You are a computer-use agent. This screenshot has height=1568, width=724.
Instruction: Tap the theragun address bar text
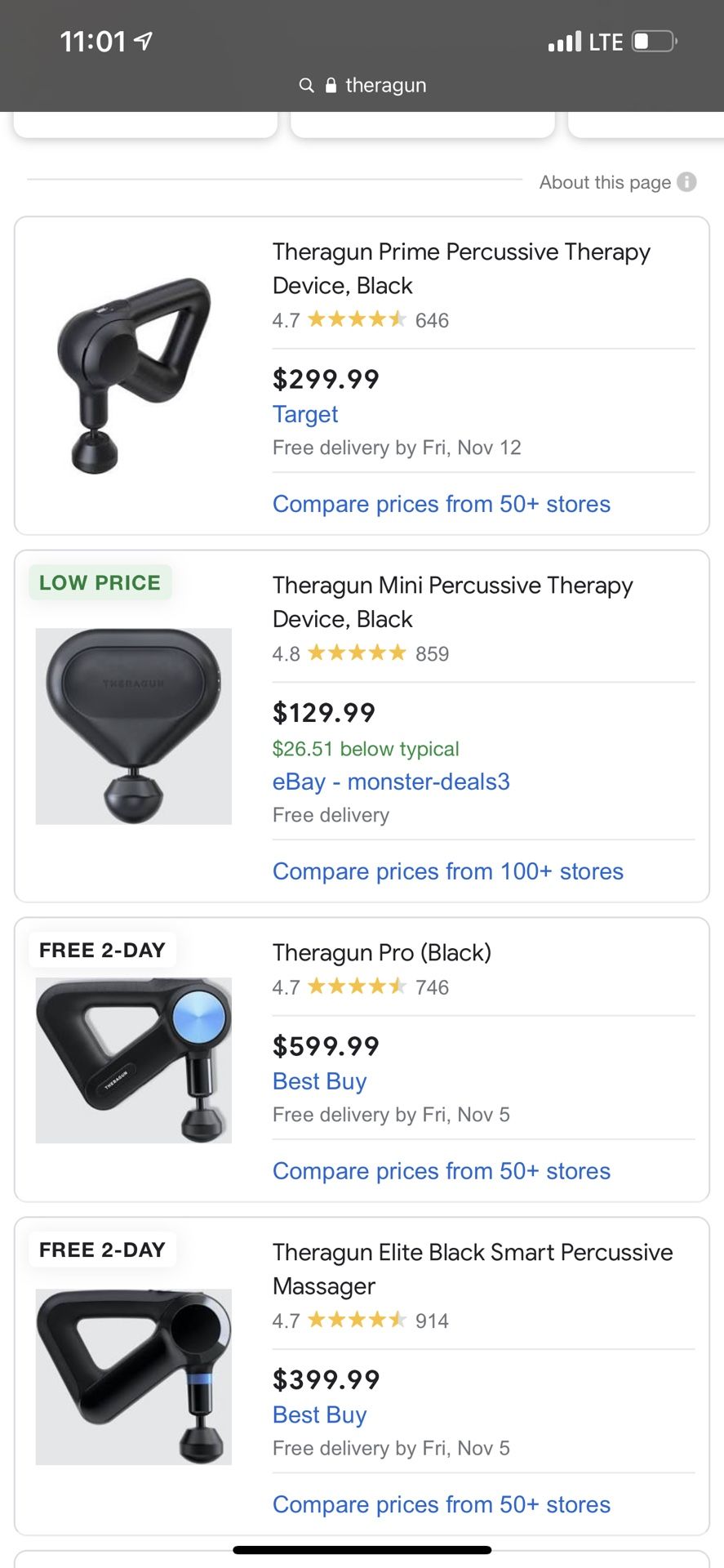tap(385, 85)
